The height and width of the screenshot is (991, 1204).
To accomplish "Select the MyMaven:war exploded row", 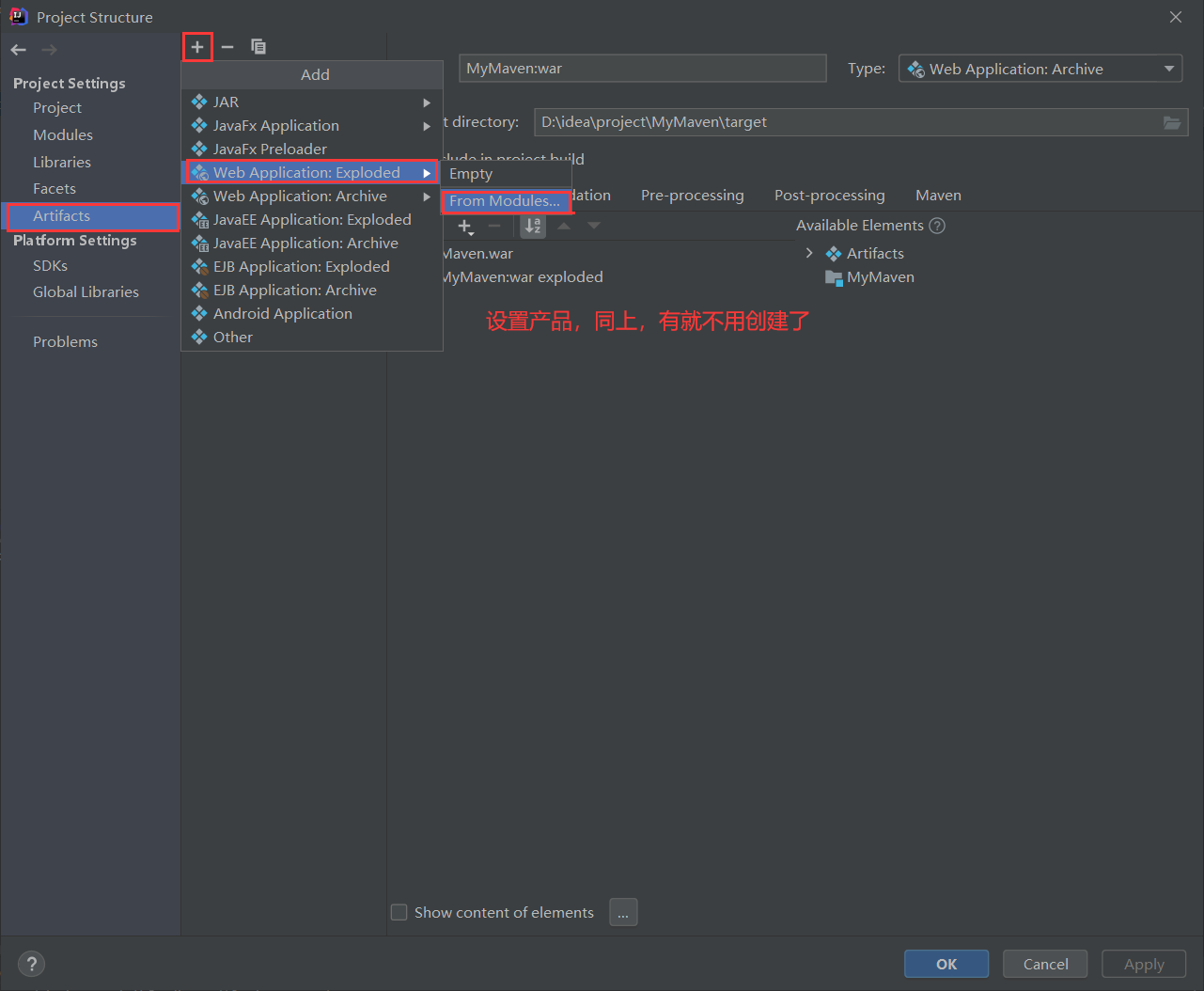I will [522, 277].
